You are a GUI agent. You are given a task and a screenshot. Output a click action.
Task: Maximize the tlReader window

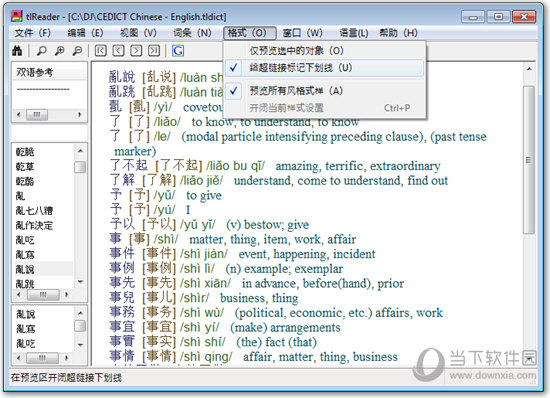point(498,16)
